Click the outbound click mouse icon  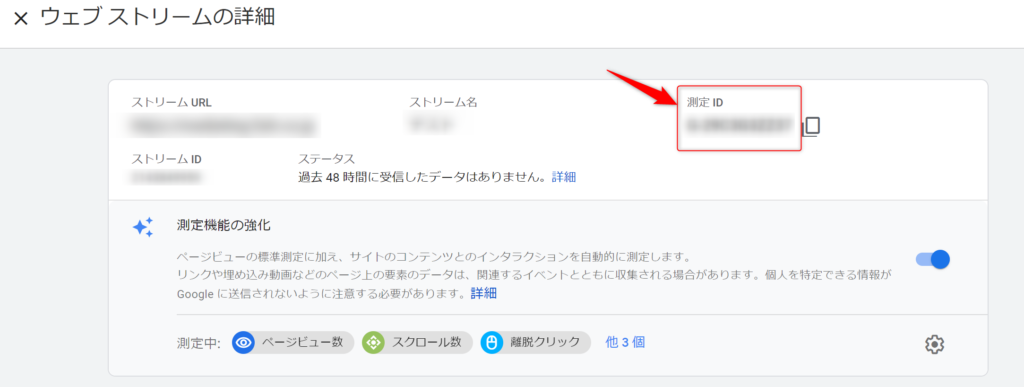pyautogui.click(x=492, y=342)
